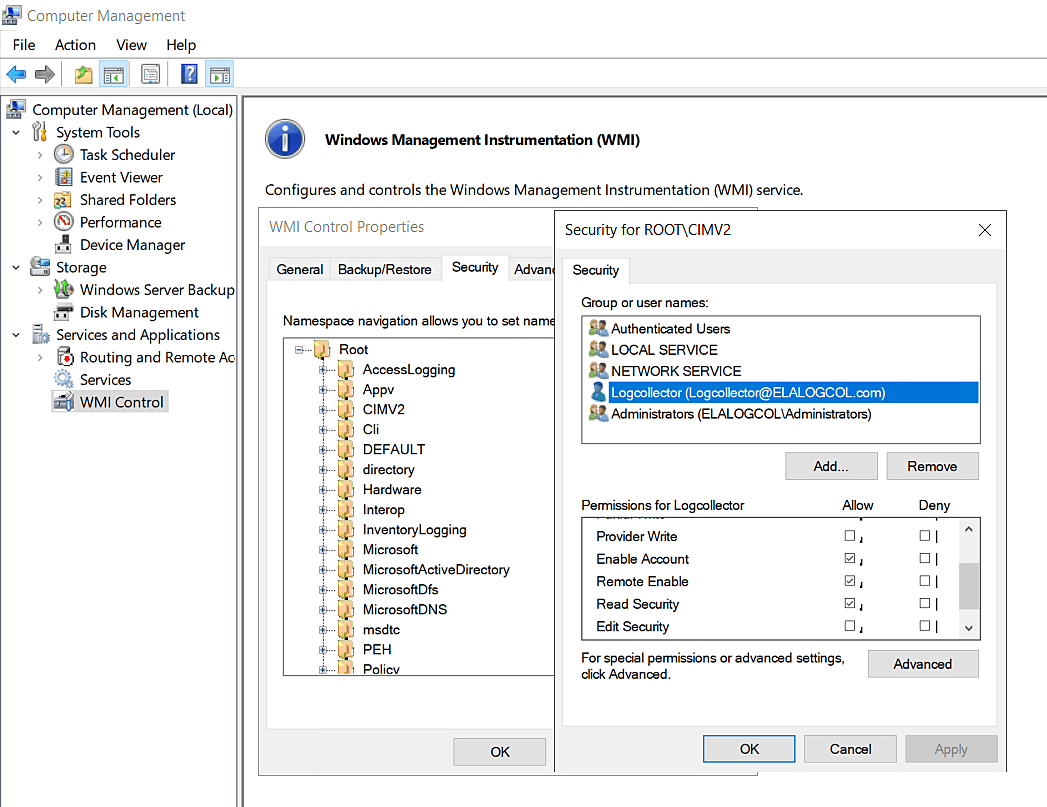
Task: Click permissions list scroll up arrow
Action: 969,529
